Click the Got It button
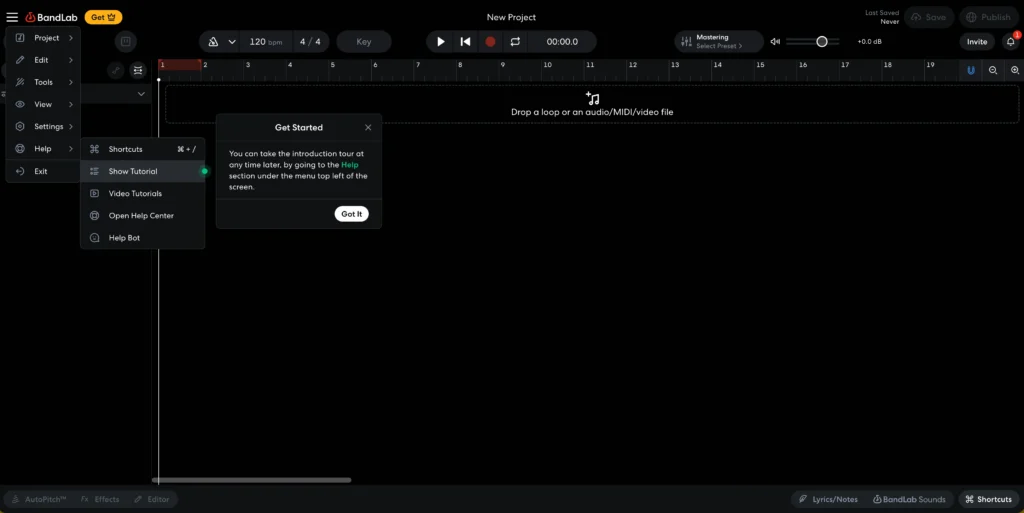 [x=351, y=214]
